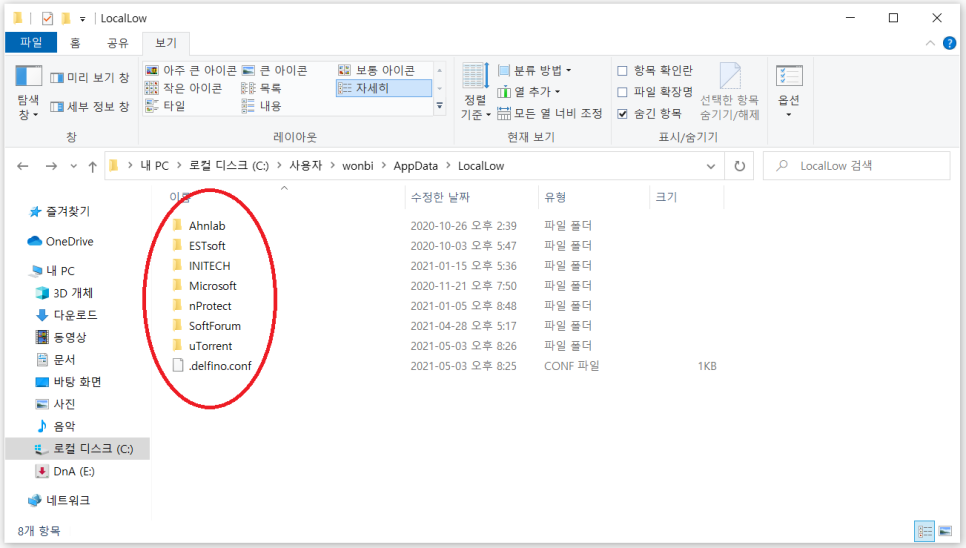Toggle the preview pane (미리 보기 창)
966x548 pixels.
tap(90, 78)
